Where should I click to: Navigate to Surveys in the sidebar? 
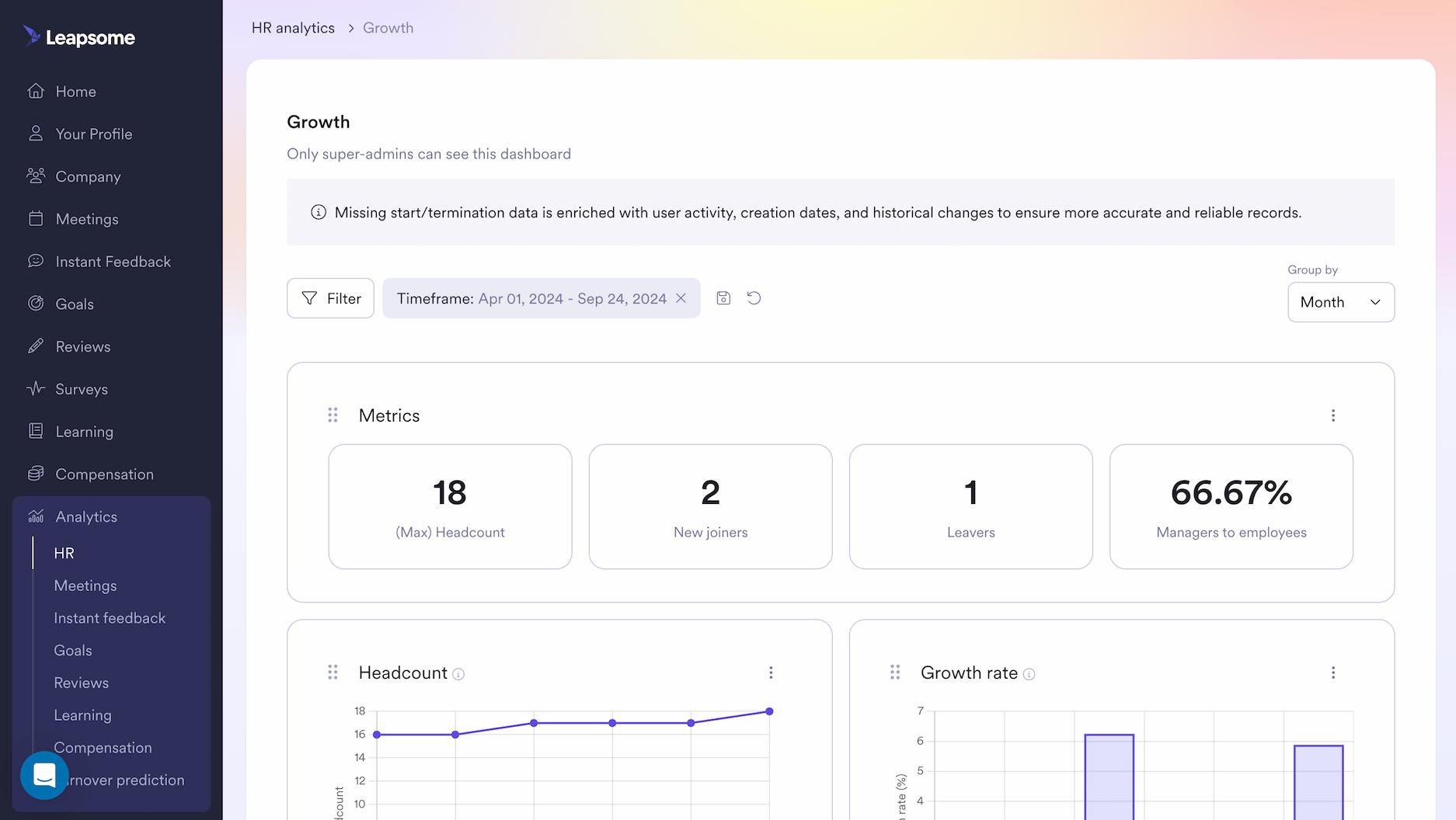pyautogui.click(x=81, y=388)
